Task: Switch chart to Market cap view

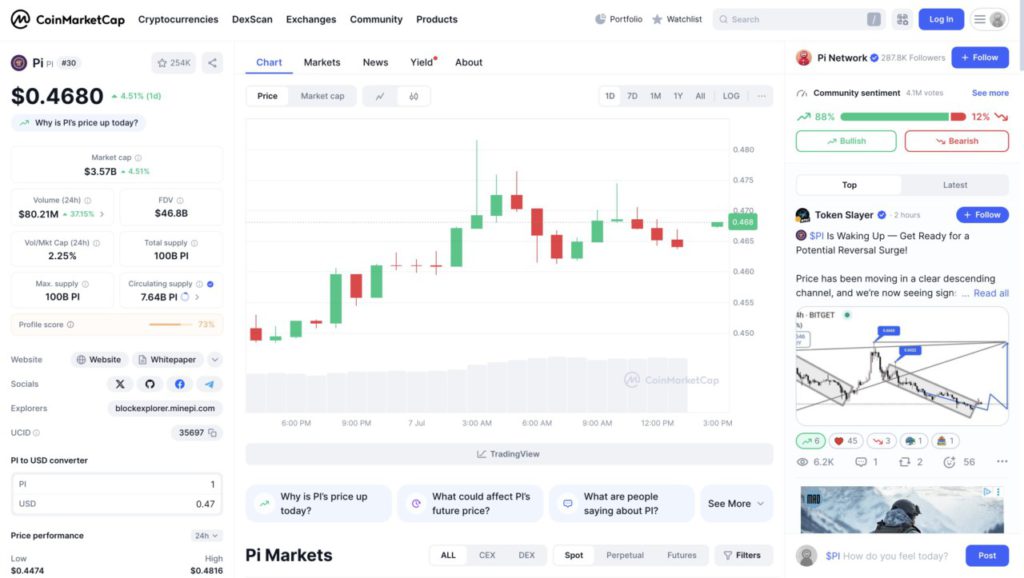Action: pos(322,96)
